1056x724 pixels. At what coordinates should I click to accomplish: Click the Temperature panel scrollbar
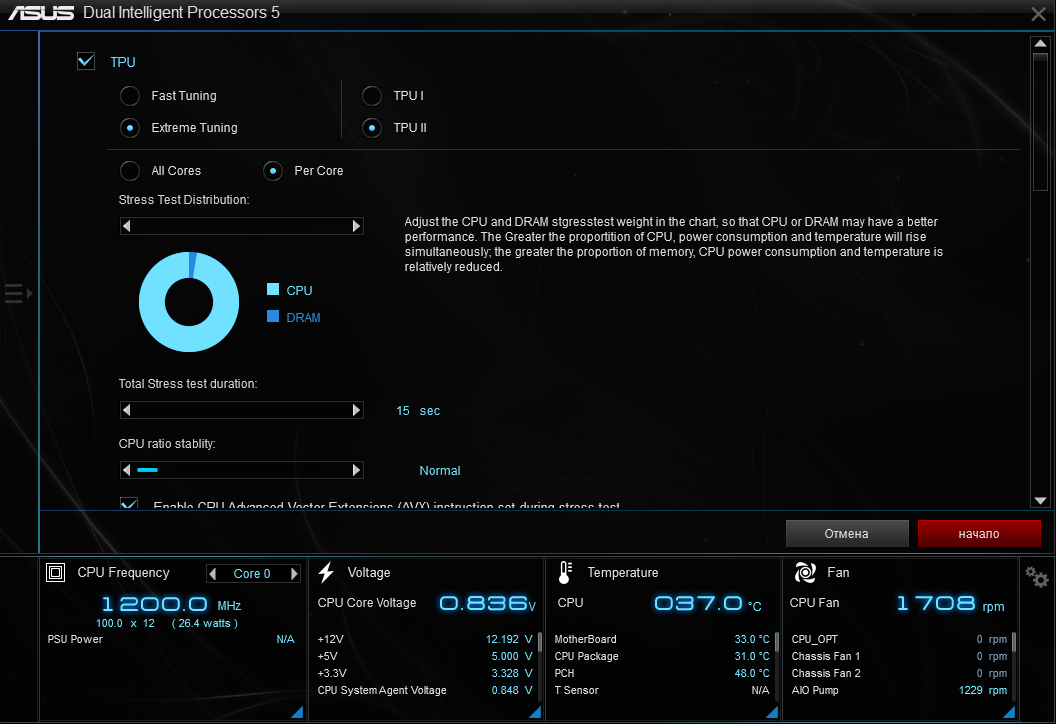(777, 643)
